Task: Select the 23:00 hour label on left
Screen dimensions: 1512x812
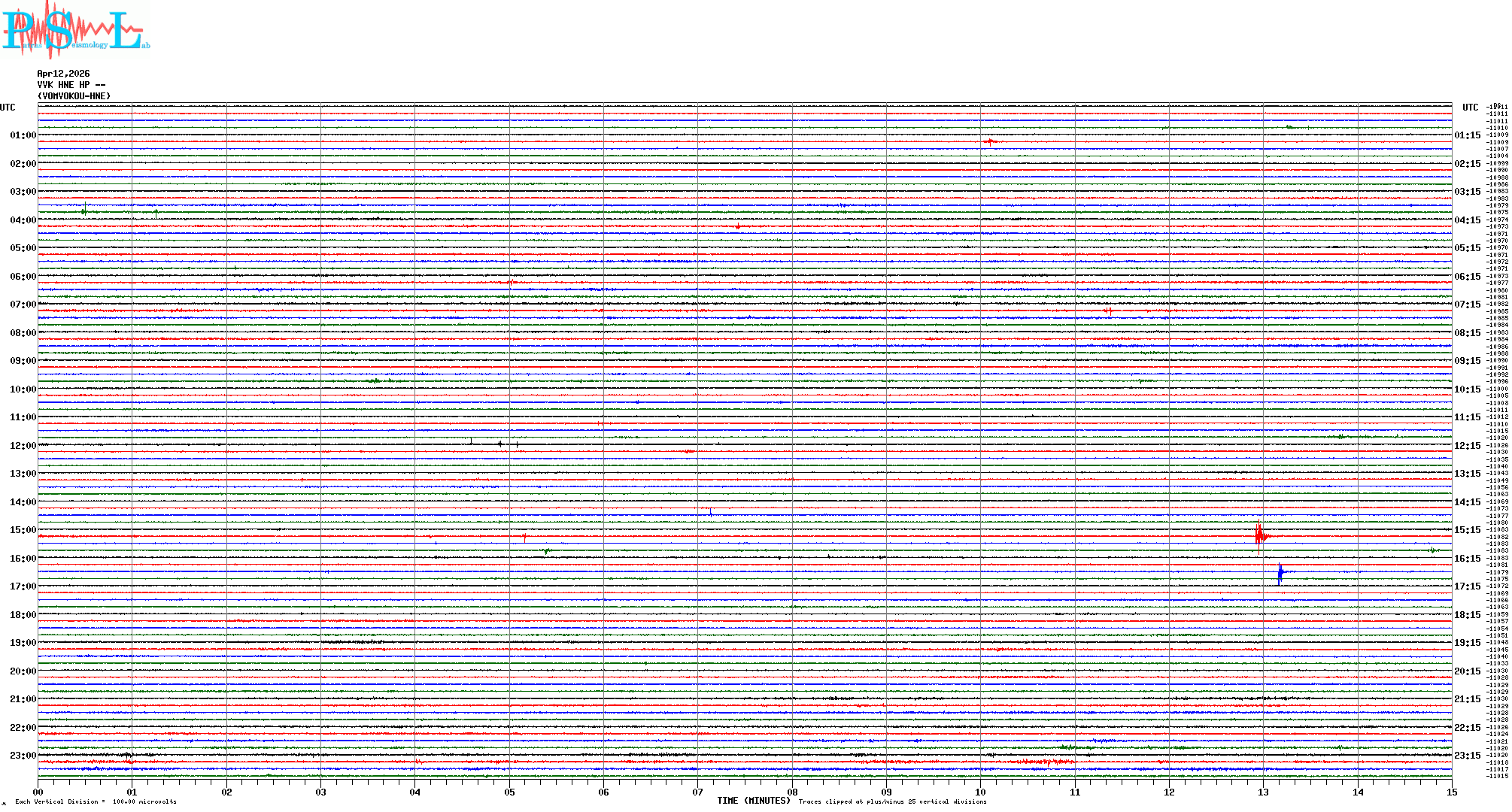Action: pyautogui.click(x=23, y=756)
